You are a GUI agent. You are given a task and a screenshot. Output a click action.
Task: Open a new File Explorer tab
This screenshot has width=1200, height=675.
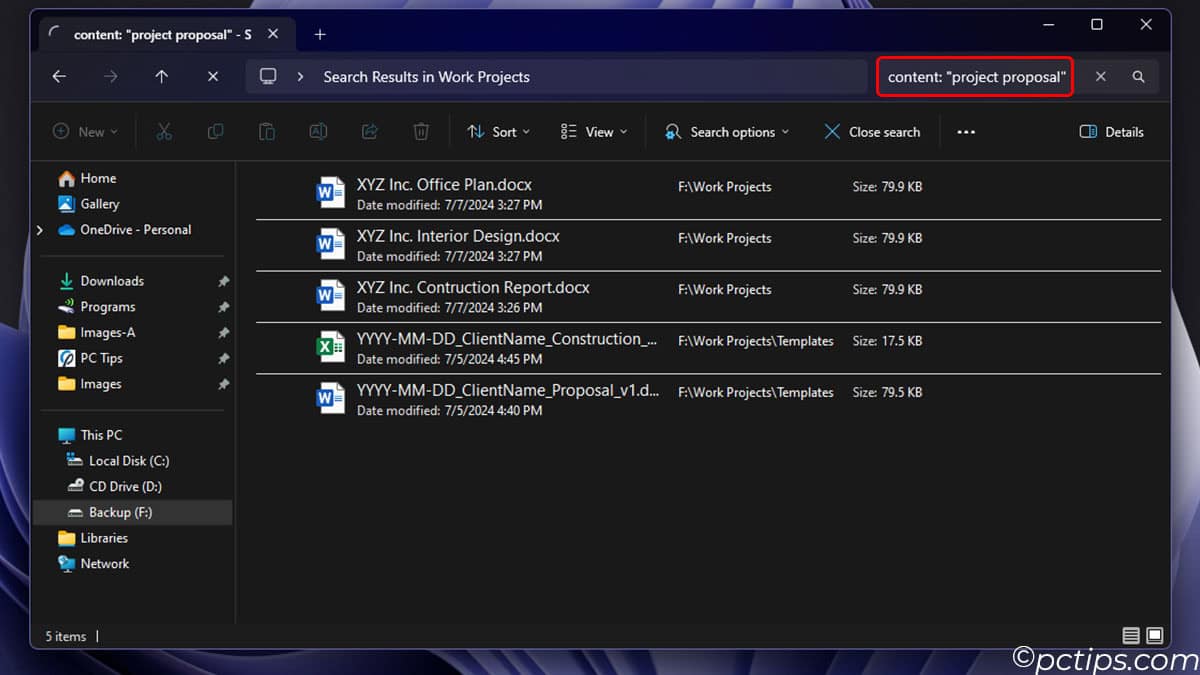319,33
